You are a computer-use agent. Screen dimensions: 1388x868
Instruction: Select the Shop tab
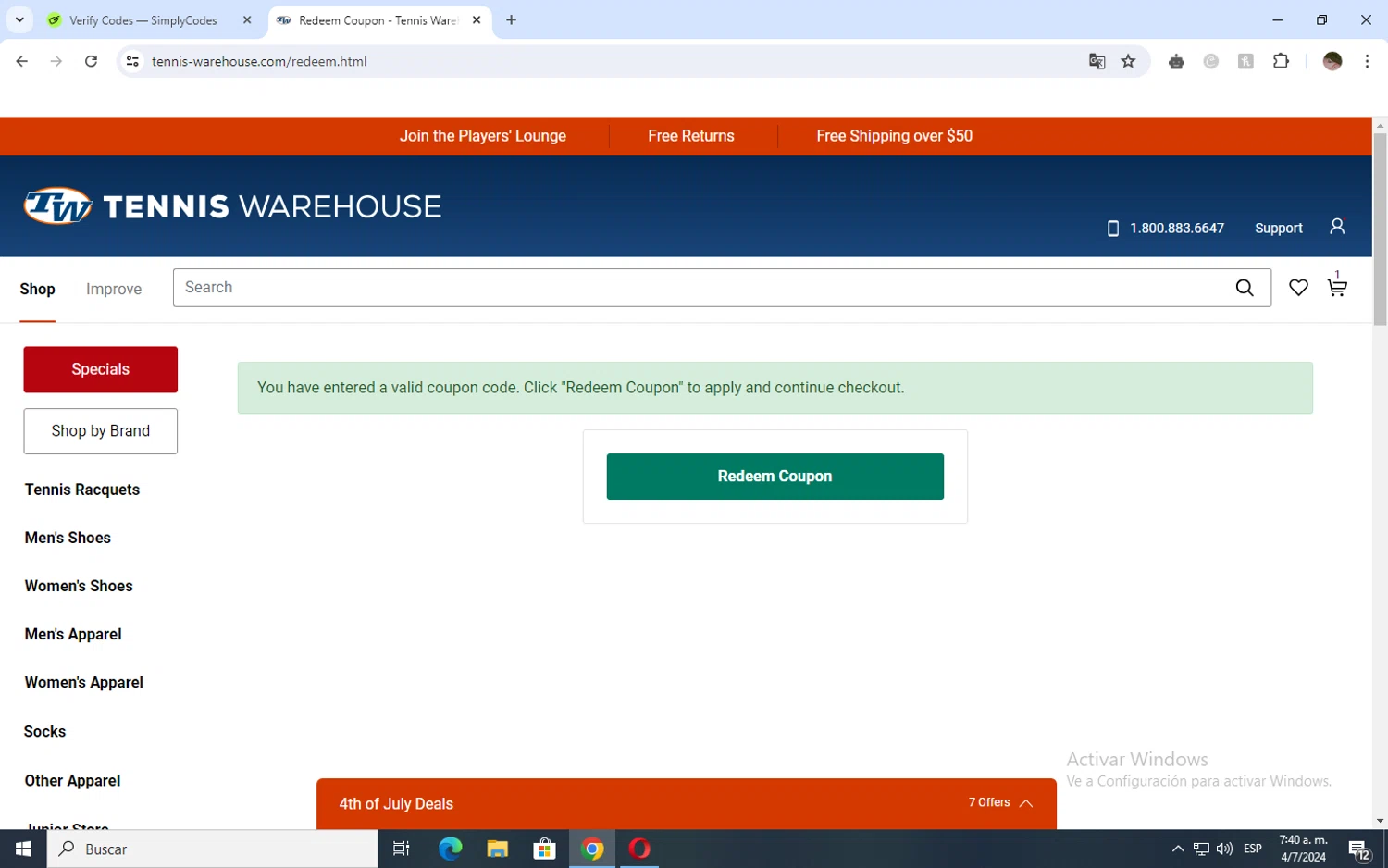pyautogui.click(x=37, y=289)
